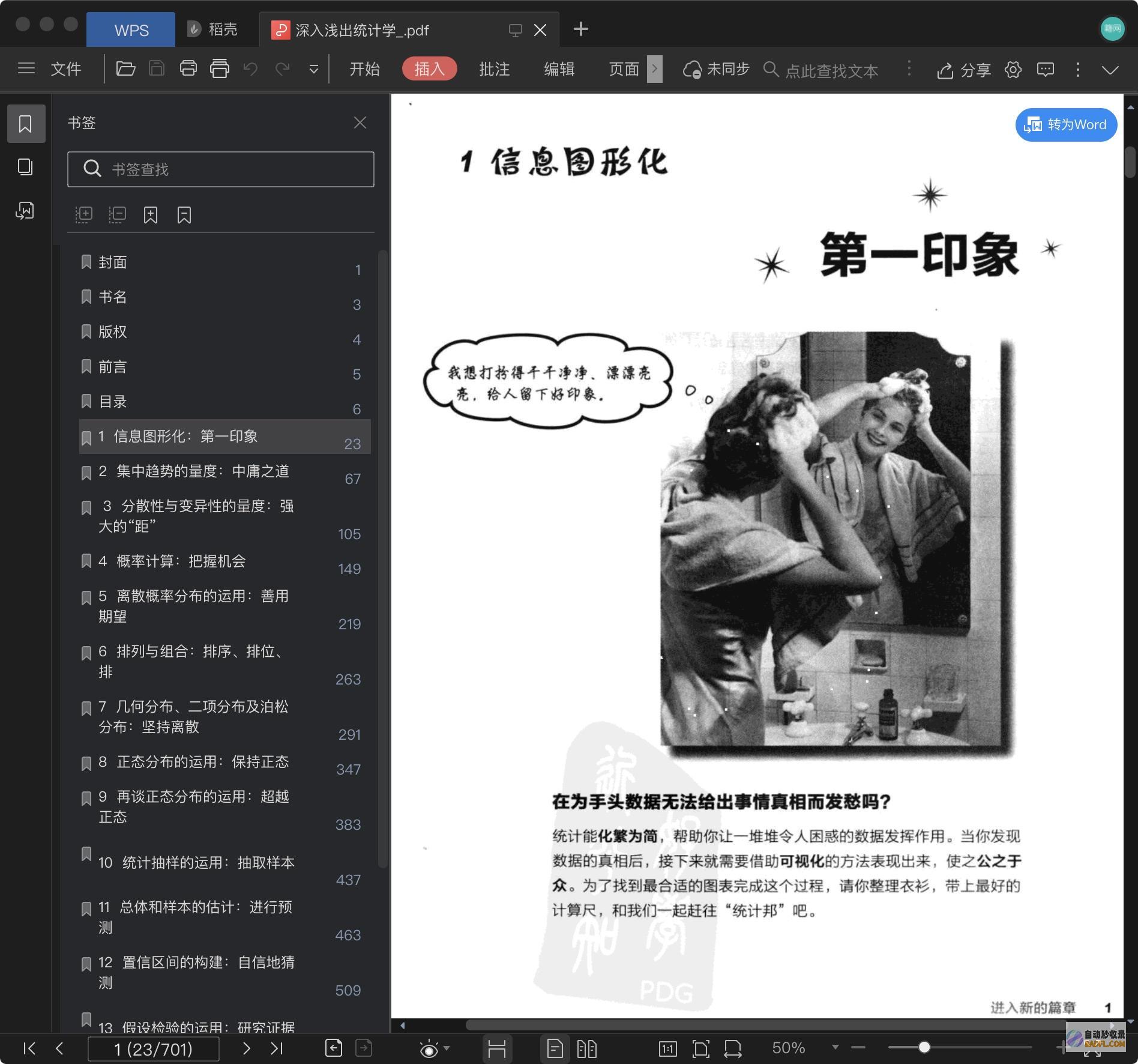Switch to the 批注 tab
This screenshot has height=1064, width=1138.
coord(495,69)
